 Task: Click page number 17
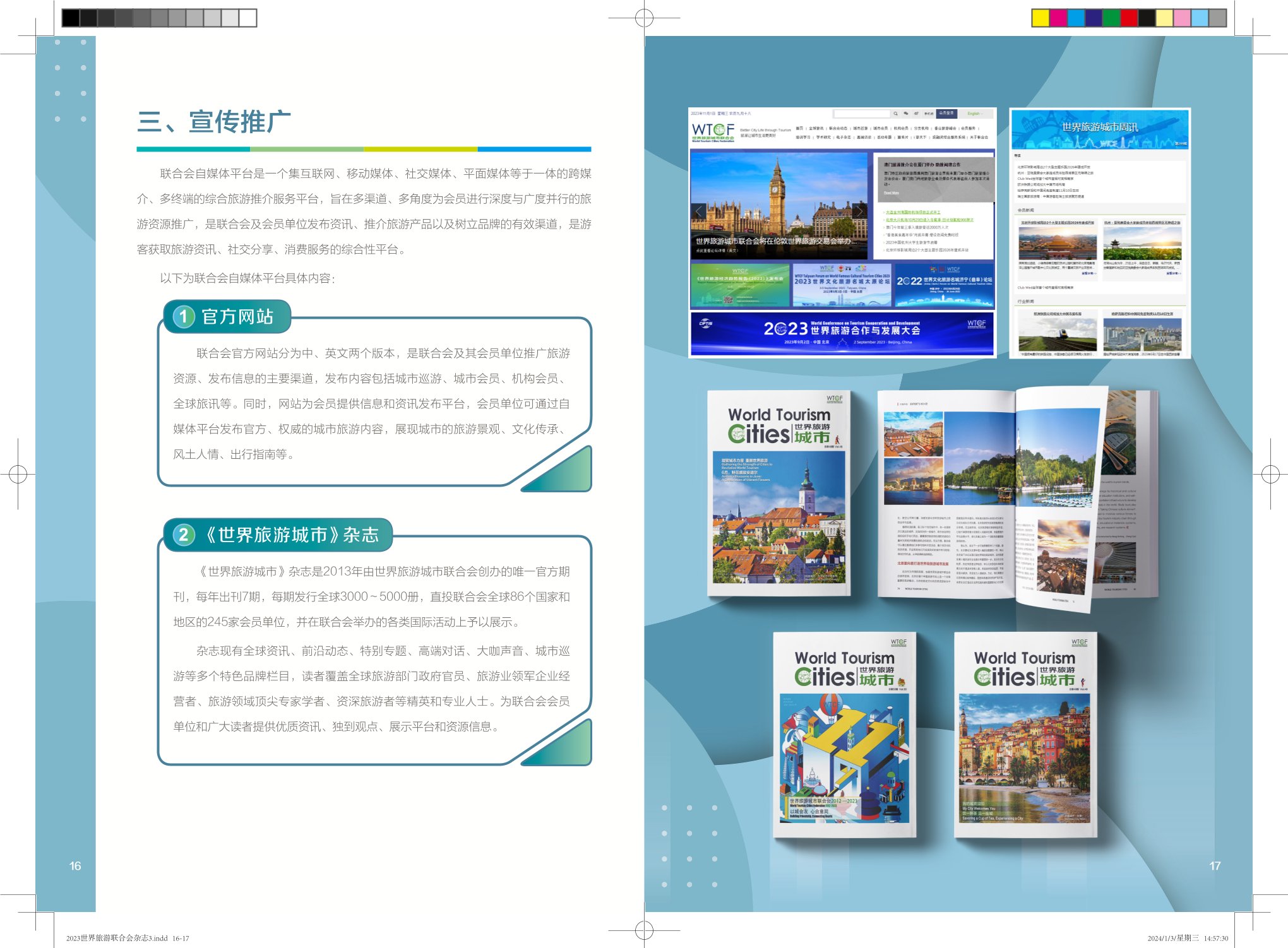click(1215, 866)
